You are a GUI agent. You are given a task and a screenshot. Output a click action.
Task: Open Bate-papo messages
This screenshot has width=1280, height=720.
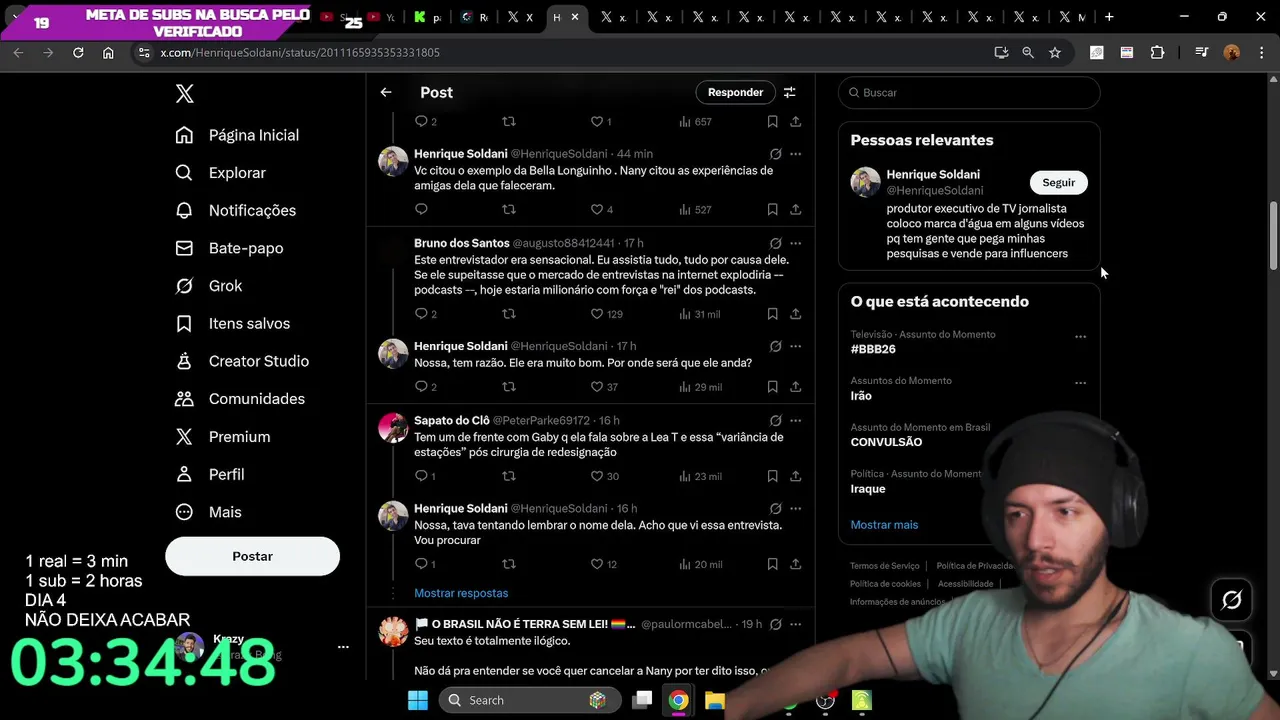click(230, 248)
